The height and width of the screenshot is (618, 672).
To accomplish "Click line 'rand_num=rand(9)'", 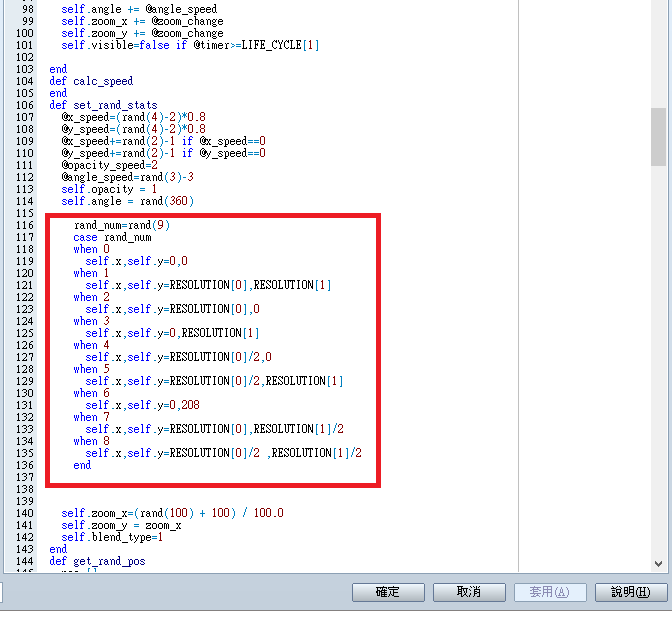I will coord(122,225).
